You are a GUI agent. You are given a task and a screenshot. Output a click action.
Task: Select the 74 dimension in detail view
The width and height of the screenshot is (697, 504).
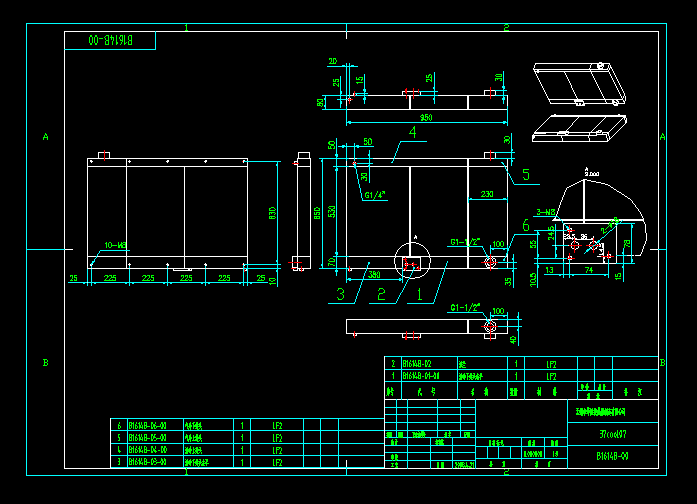tap(589, 270)
